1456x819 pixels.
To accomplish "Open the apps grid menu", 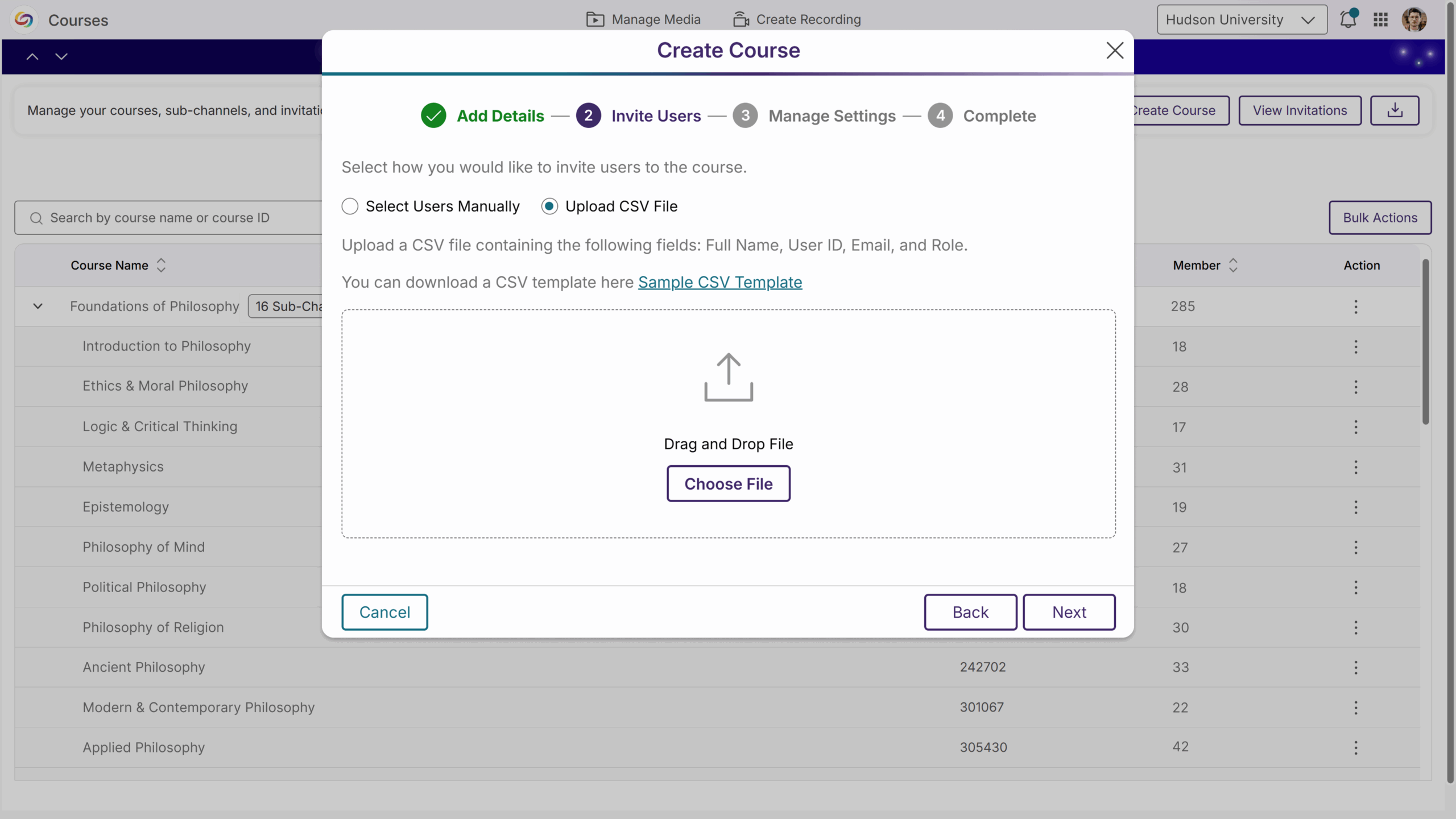I will [1380, 19].
